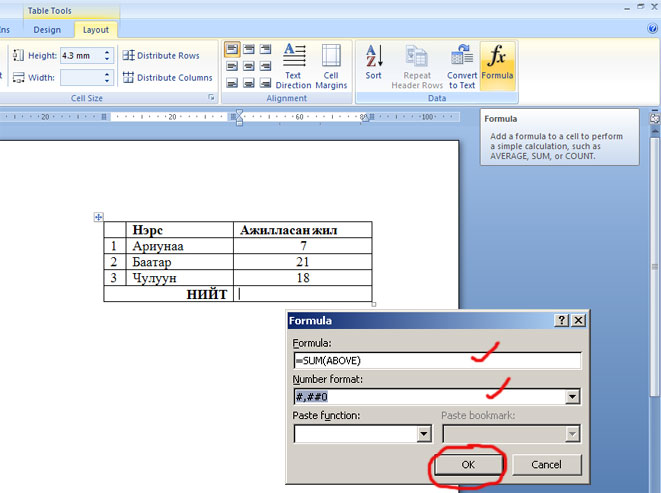The width and height of the screenshot is (661, 493).
Task: Click the Number format input field
Action: [x=430, y=397]
